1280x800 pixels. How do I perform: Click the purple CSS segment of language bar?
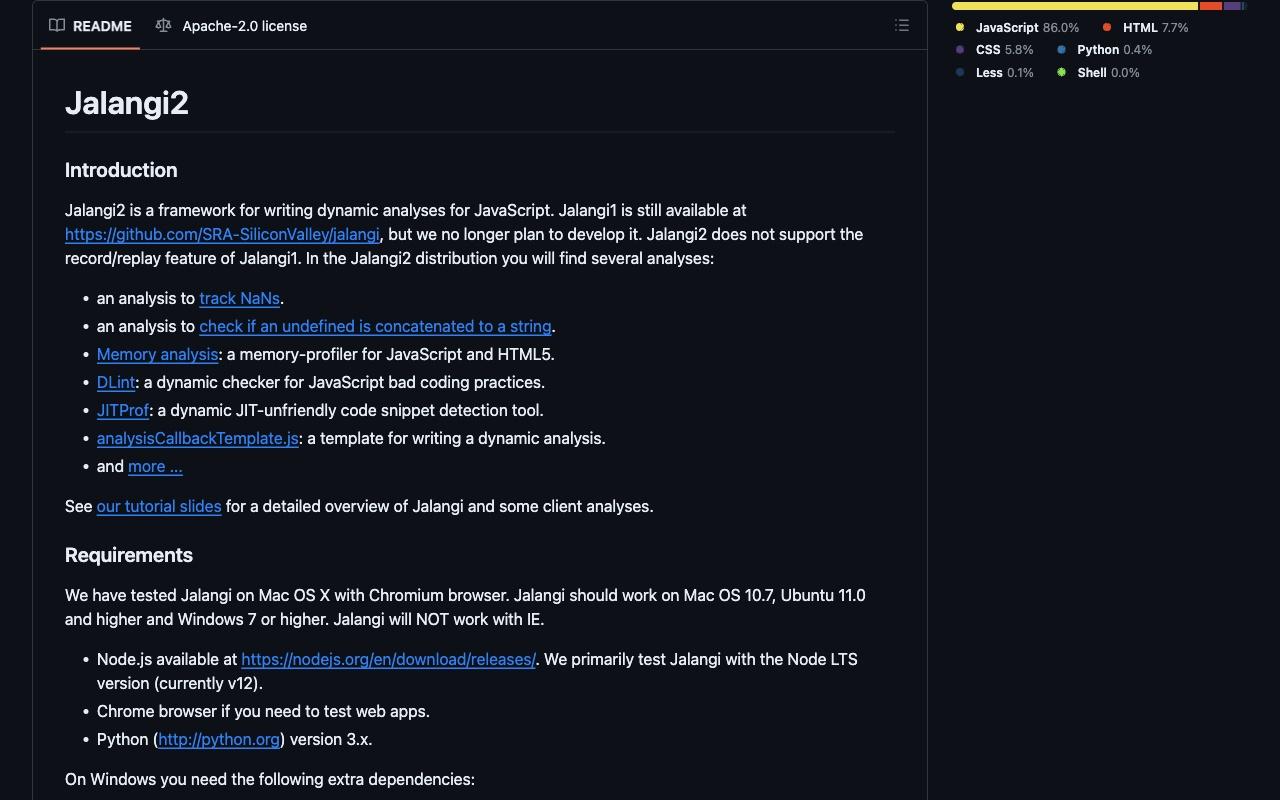(x=1232, y=6)
